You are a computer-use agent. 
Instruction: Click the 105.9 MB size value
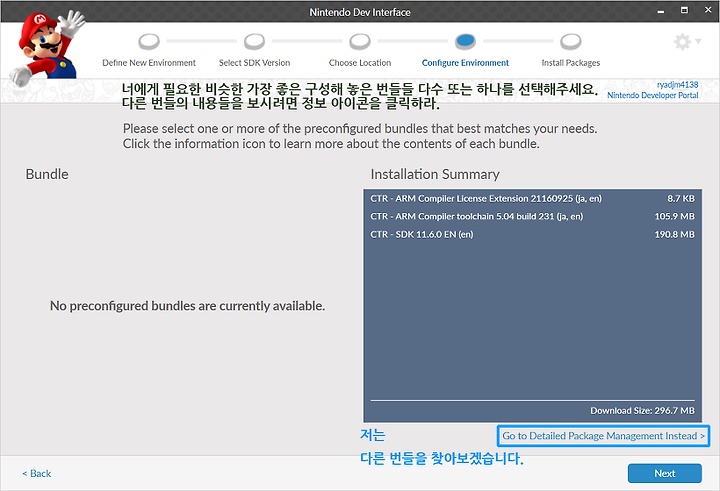(x=675, y=216)
